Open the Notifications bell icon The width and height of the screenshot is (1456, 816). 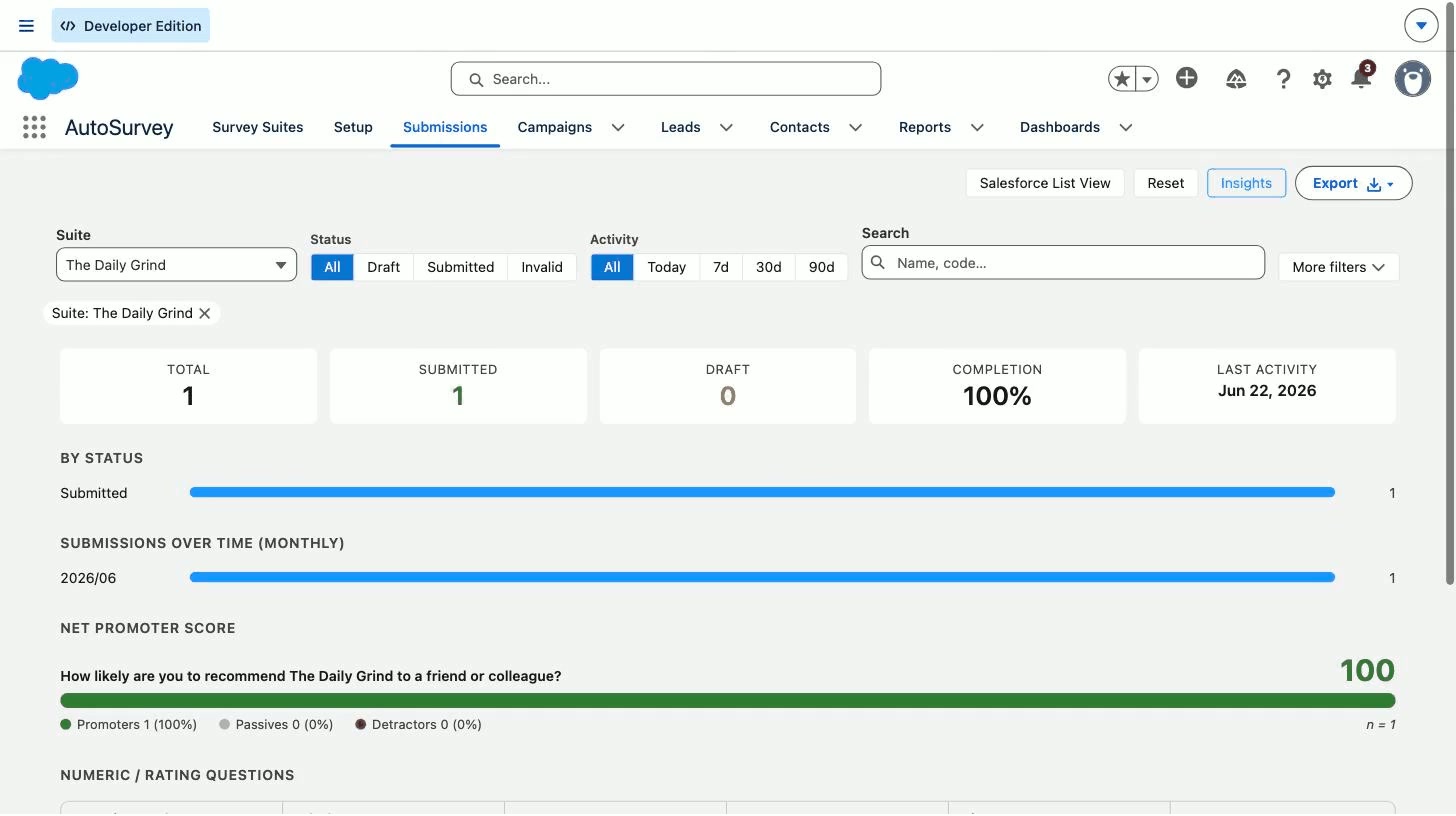[x=1361, y=78]
